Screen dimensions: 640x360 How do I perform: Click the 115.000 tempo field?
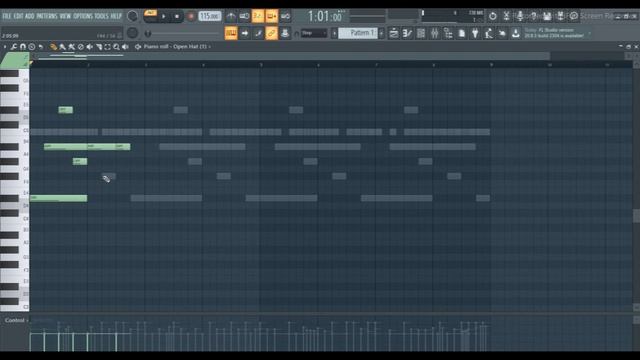coord(210,16)
